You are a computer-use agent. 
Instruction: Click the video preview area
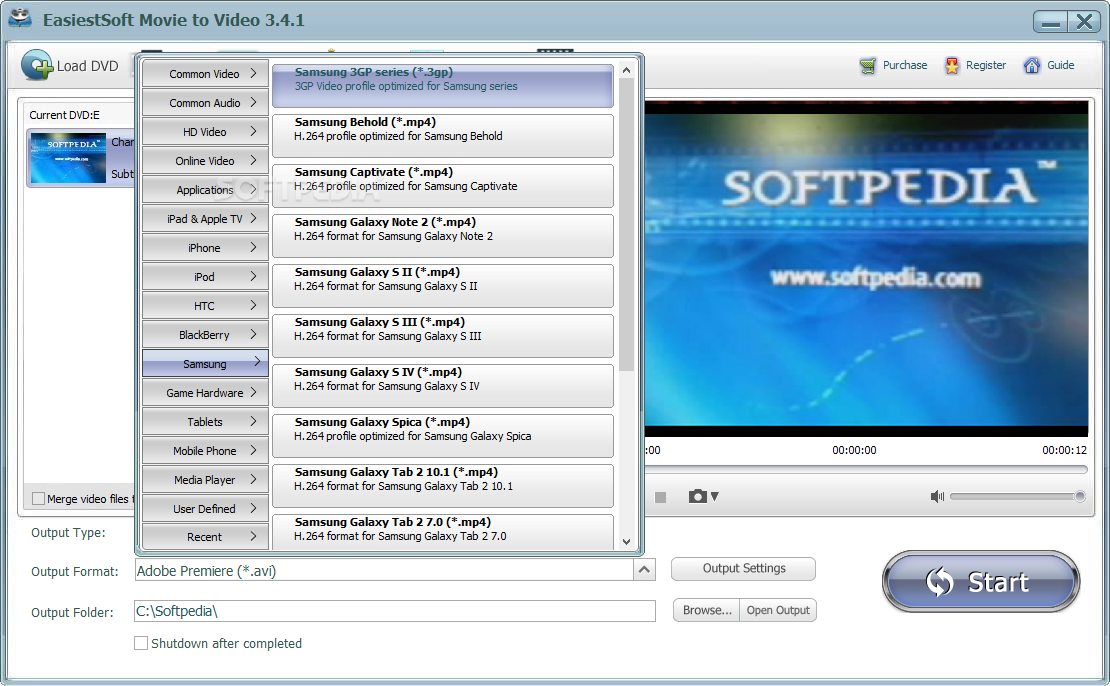click(x=866, y=268)
